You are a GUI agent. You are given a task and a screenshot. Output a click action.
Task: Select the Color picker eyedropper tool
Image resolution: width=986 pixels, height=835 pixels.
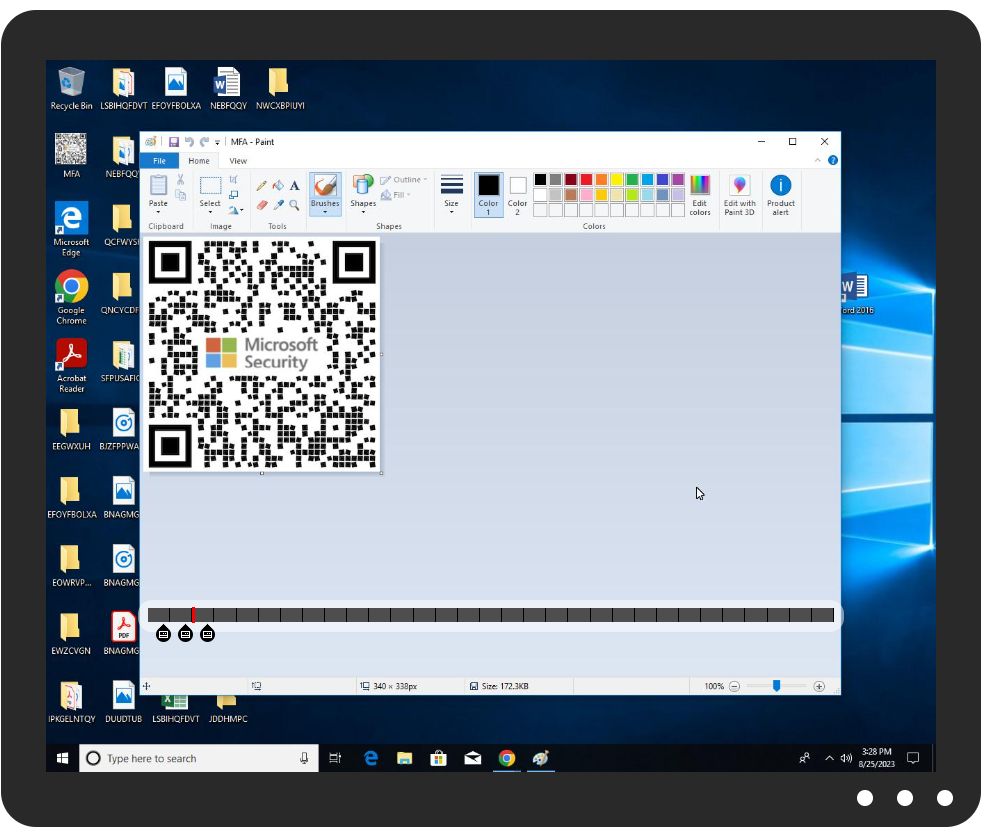tap(278, 205)
